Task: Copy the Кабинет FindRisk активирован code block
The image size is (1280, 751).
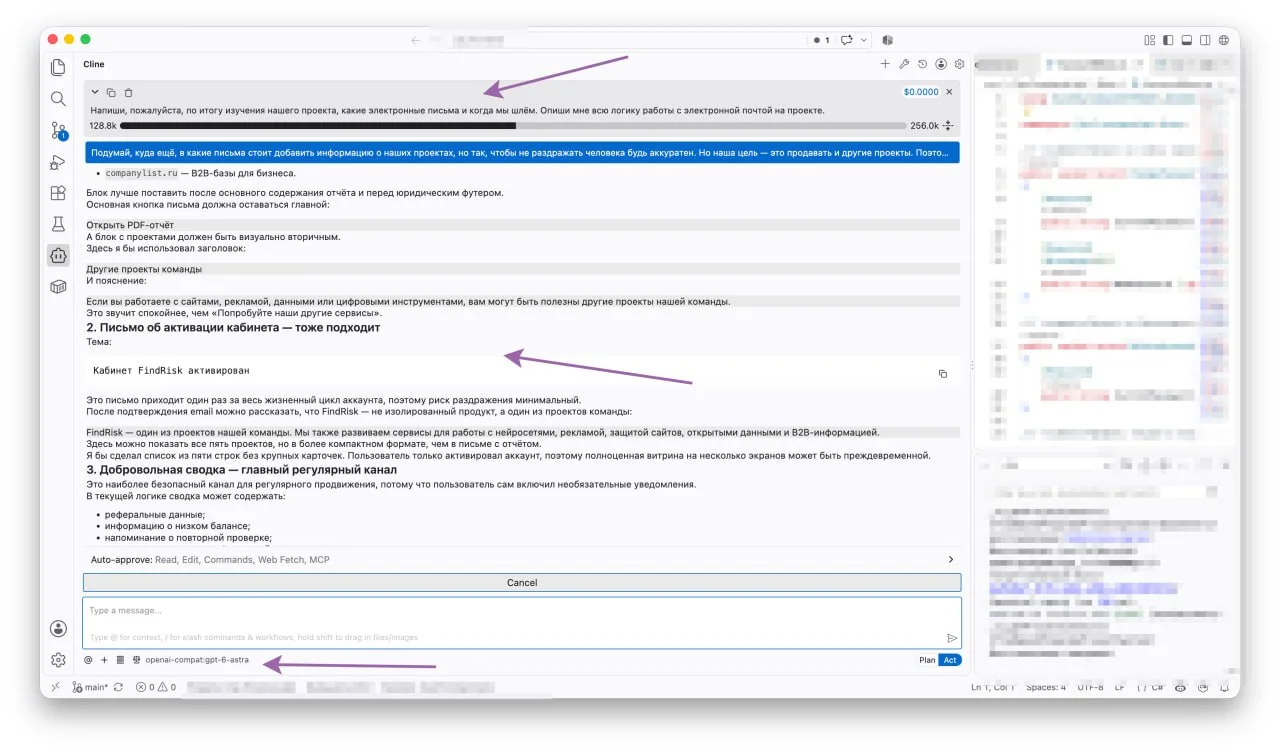Action: point(943,374)
